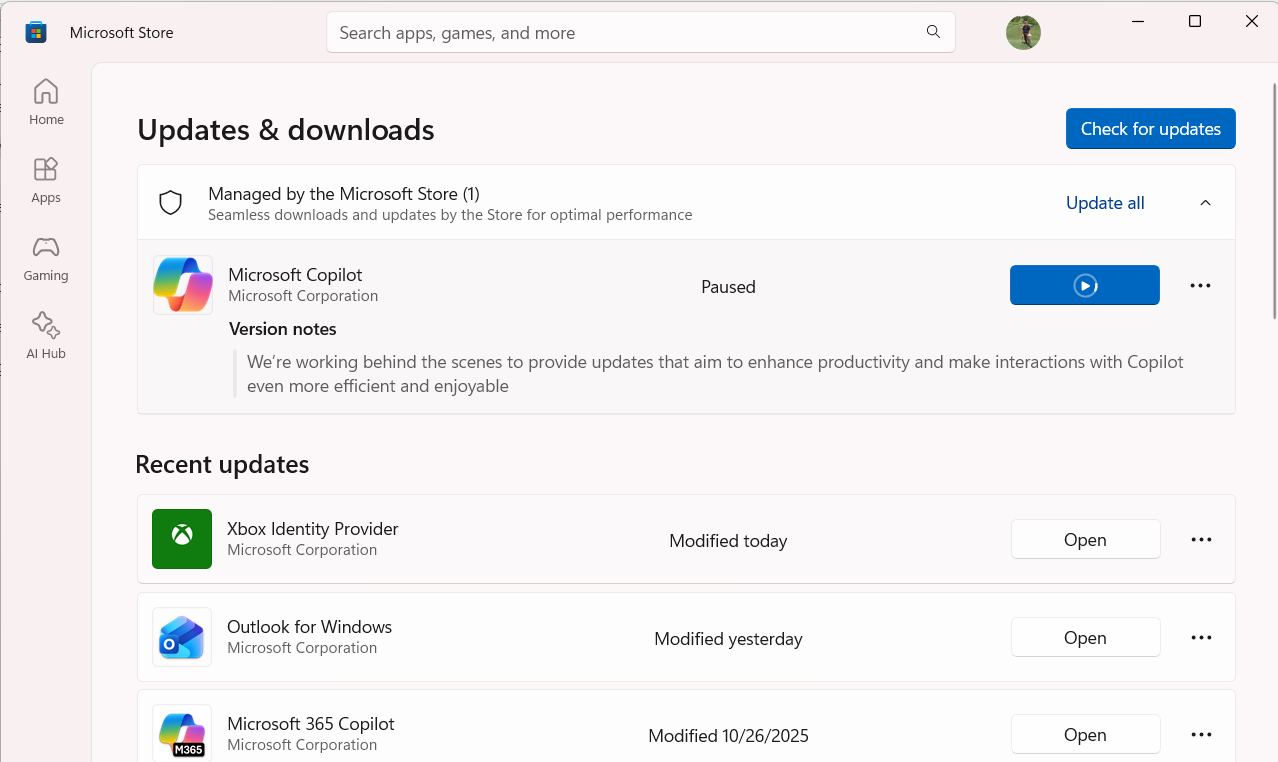Click the Update all link
1278x762 pixels.
1105,203
